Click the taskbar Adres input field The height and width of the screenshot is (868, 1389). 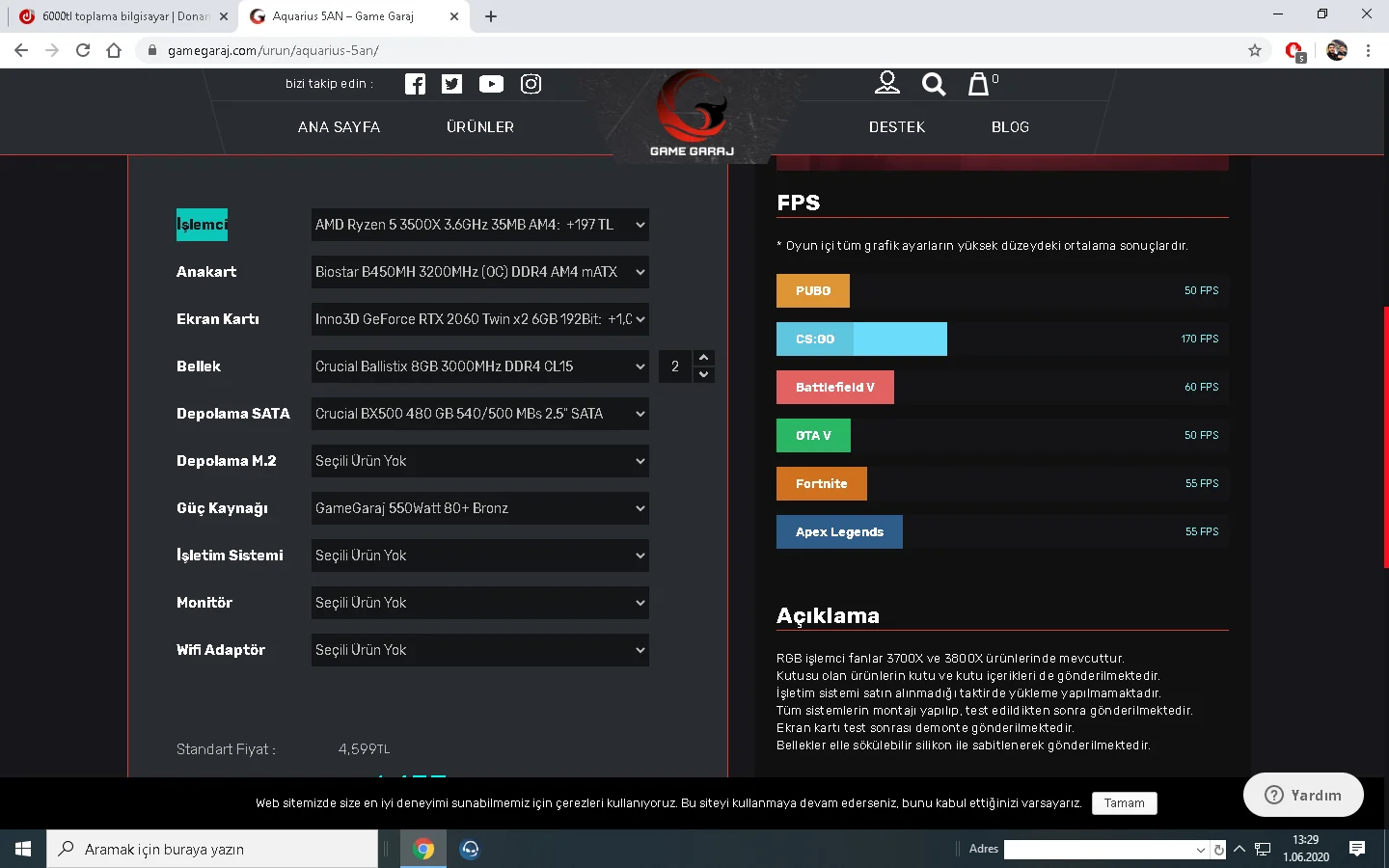coord(1098,850)
